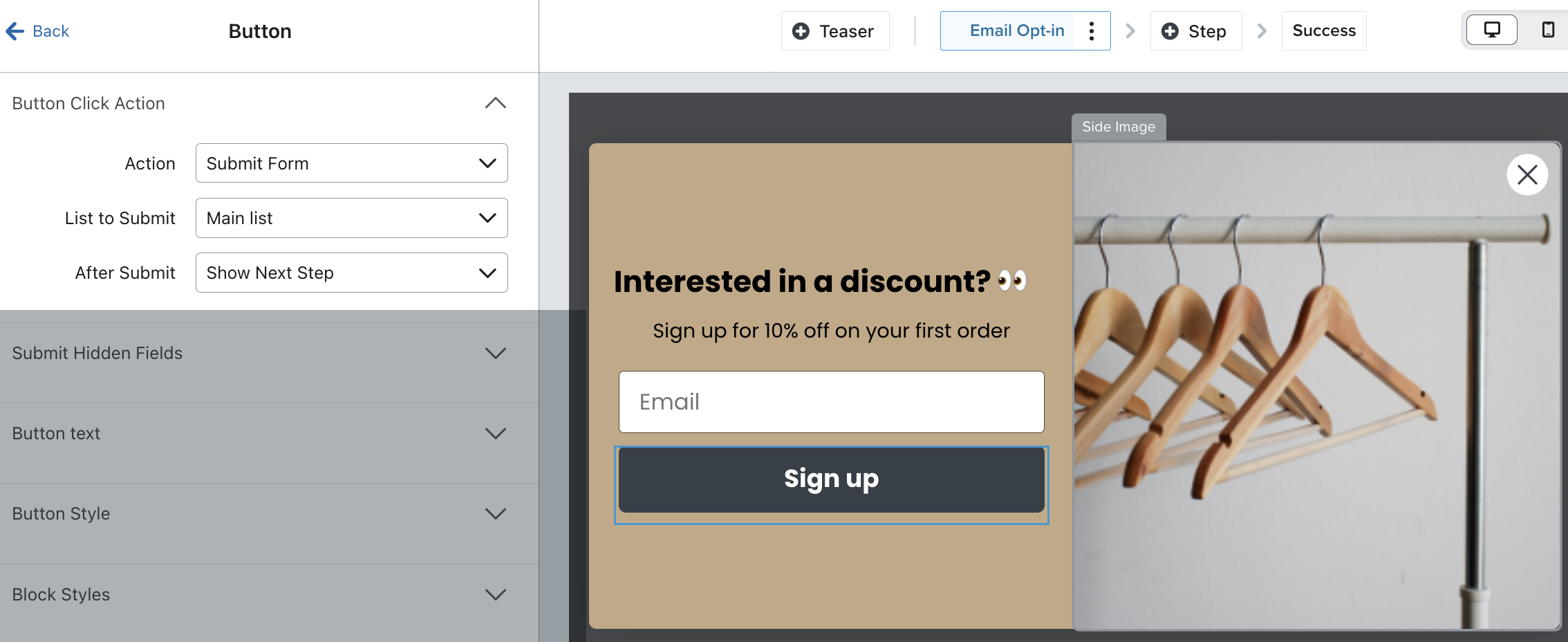Image resolution: width=1568 pixels, height=642 pixels.
Task: Switch to the Success step
Action: (1323, 30)
